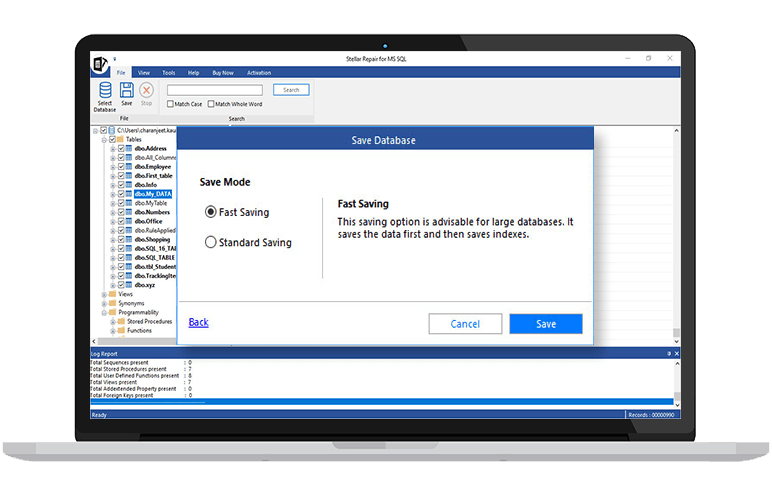Open the Help ribbon tab
Image resolution: width=772 pixels, height=488 pixels.
pos(193,72)
